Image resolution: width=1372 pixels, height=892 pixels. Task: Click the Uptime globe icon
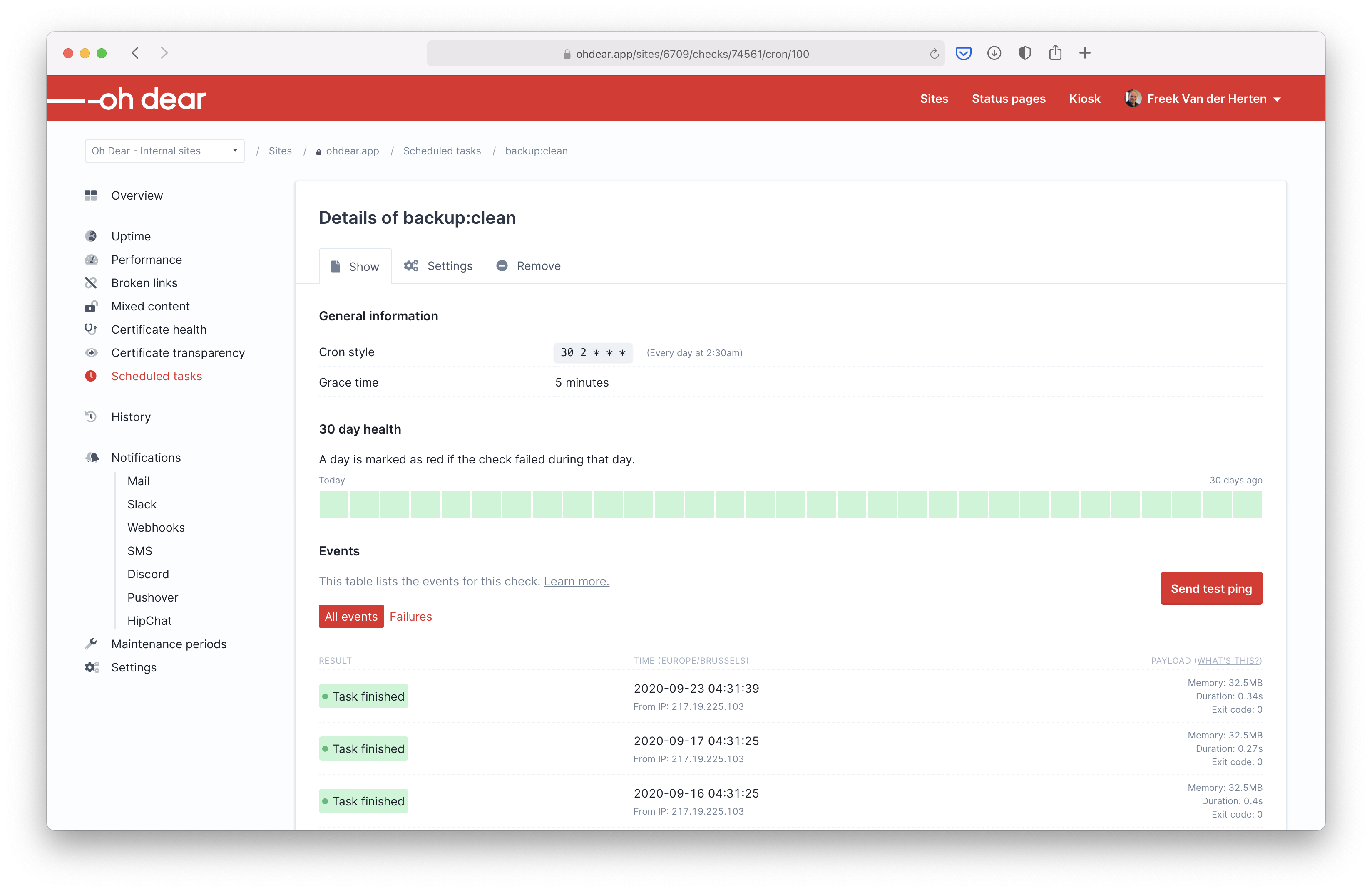pyautogui.click(x=90, y=236)
